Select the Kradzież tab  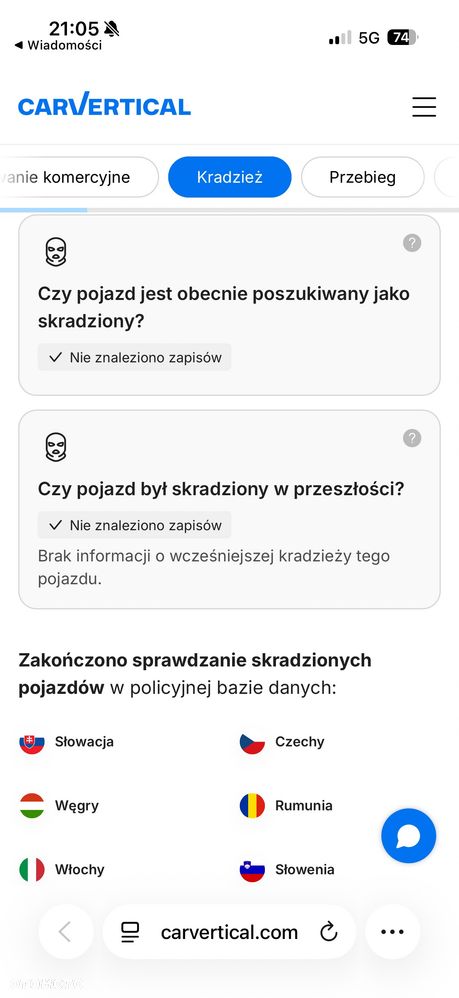click(x=229, y=177)
